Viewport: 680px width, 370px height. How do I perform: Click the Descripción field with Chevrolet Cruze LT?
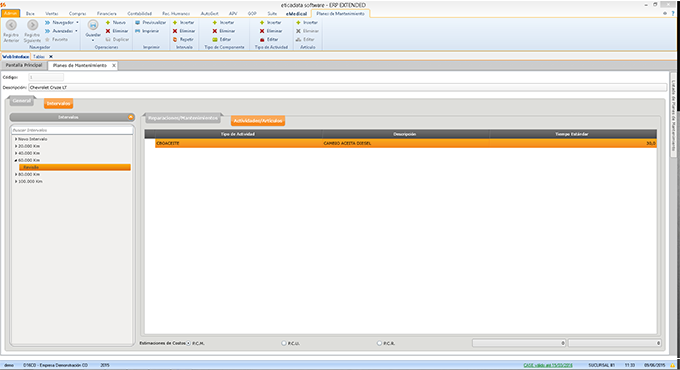[x=347, y=88]
